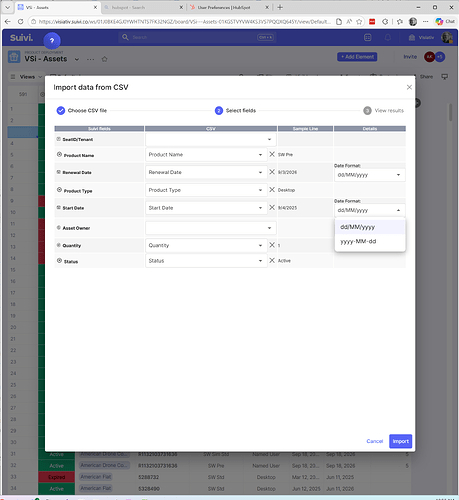The width and height of the screenshot is (459, 500).
Task: Click the browser extensions icon
Action: [385, 22]
